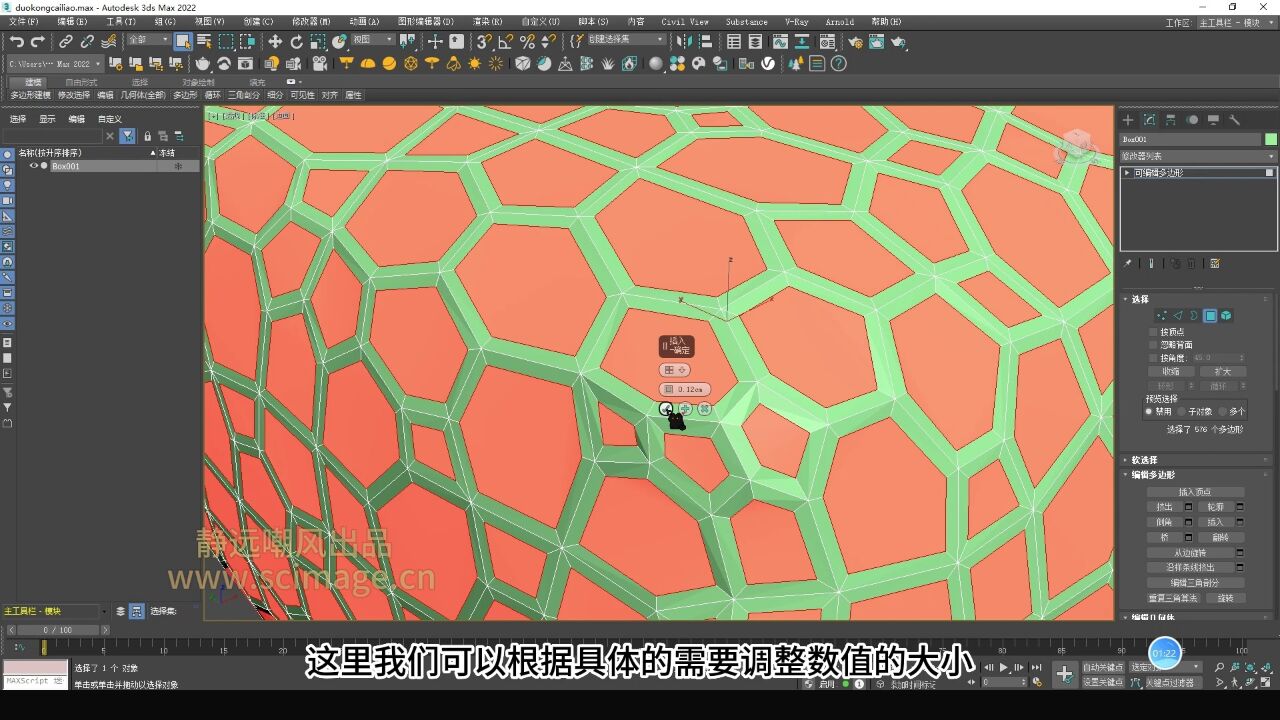Viewport: 1280px width, 720px height.
Task: Toggle the 3D Snaps icon
Action: click(x=483, y=41)
